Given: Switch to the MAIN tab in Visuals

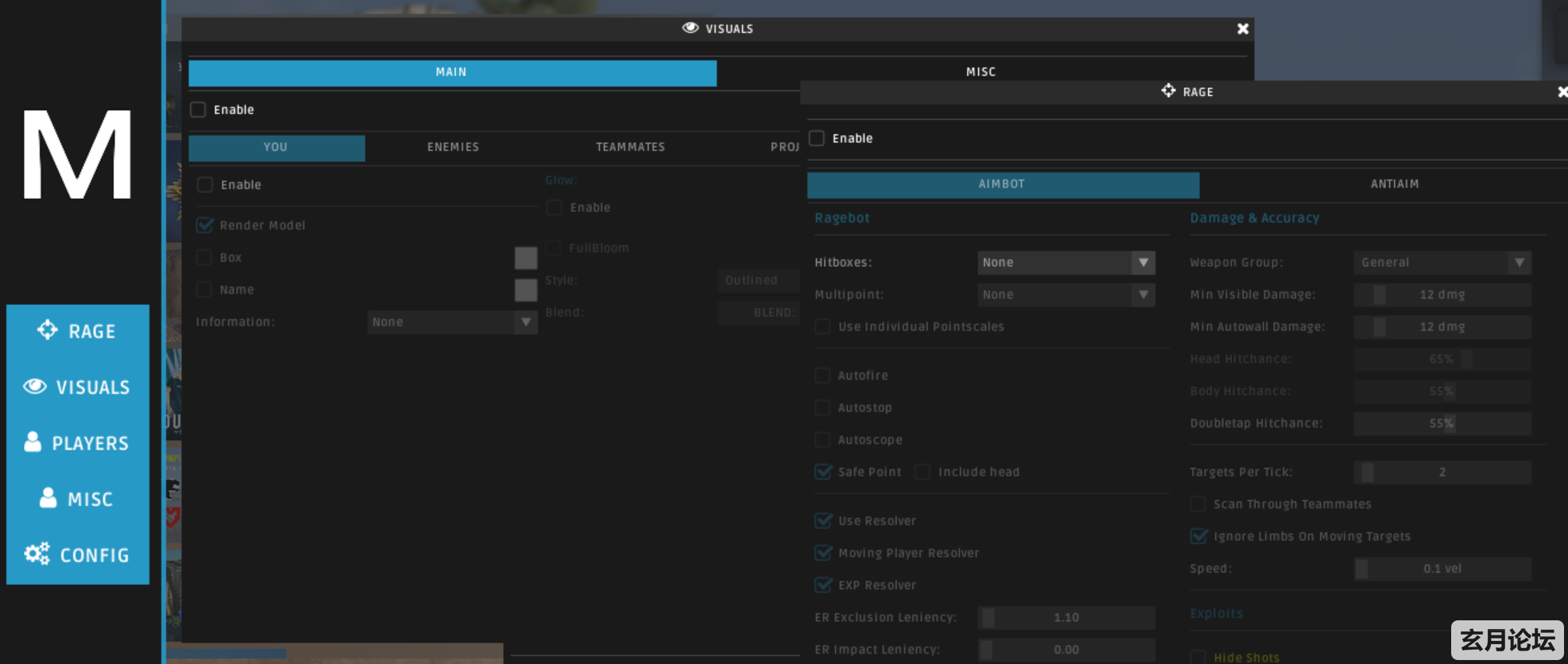Looking at the screenshot, I should 452,72.
